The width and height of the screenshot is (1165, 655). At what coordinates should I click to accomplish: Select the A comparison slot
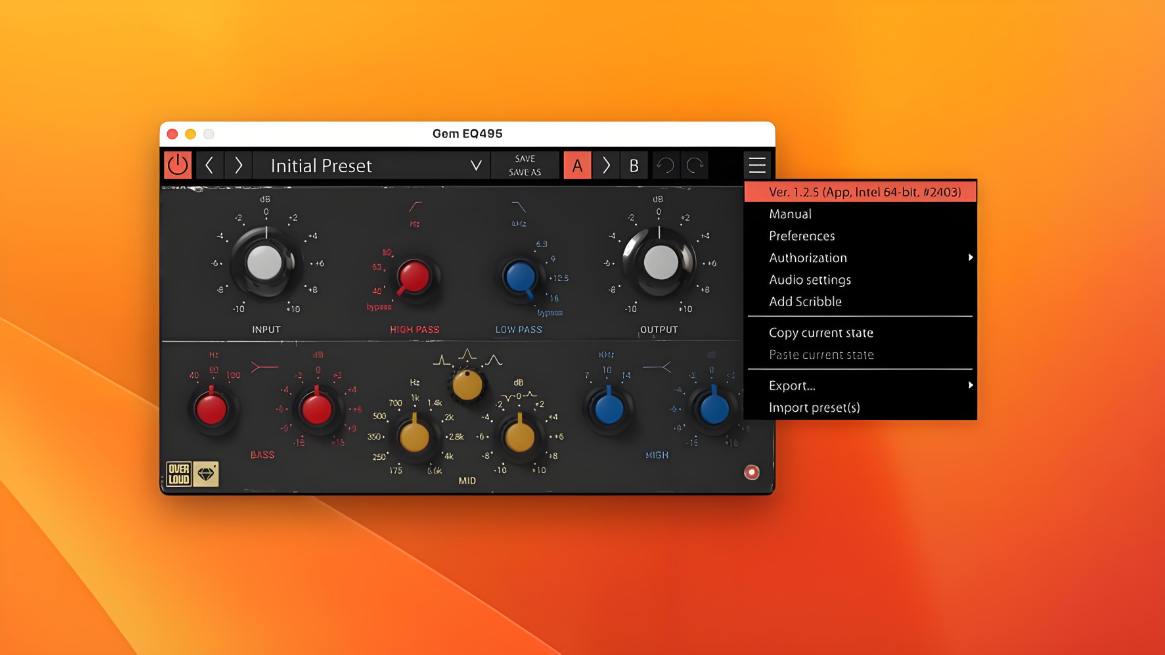tap(577, 166)
